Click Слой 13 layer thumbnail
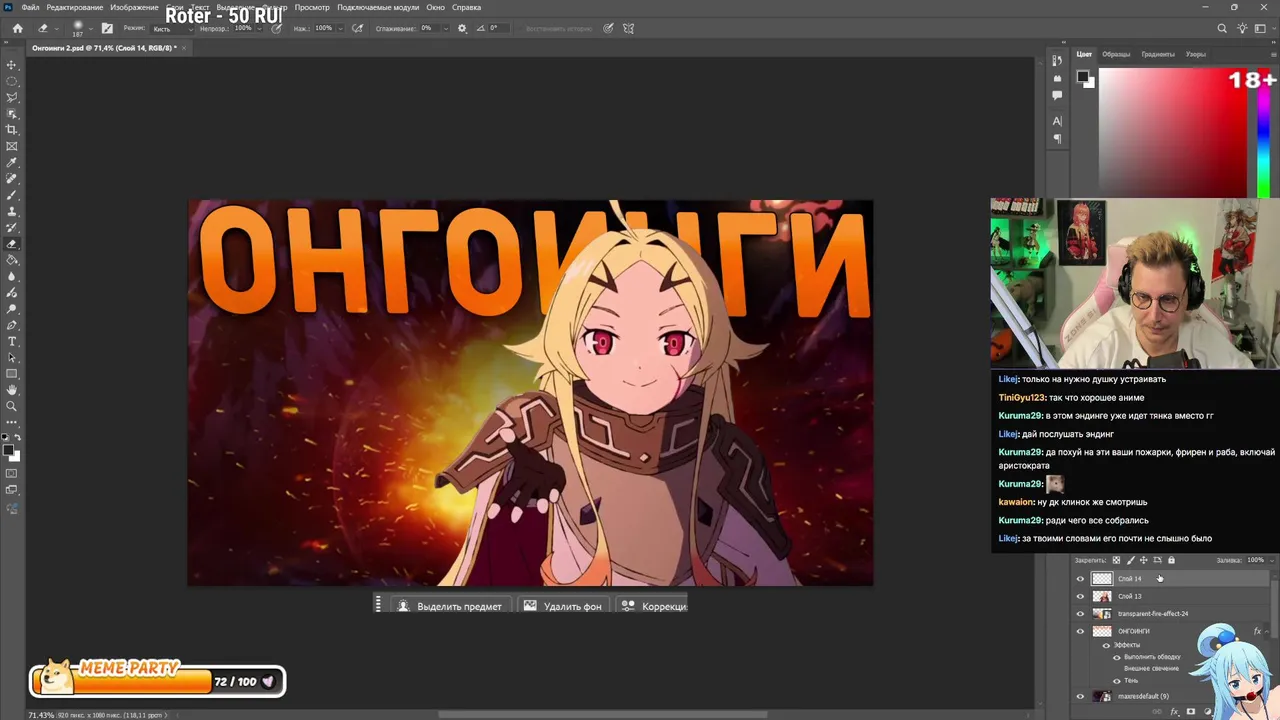The image size is (1280, 720). (x=1102, y=596)
